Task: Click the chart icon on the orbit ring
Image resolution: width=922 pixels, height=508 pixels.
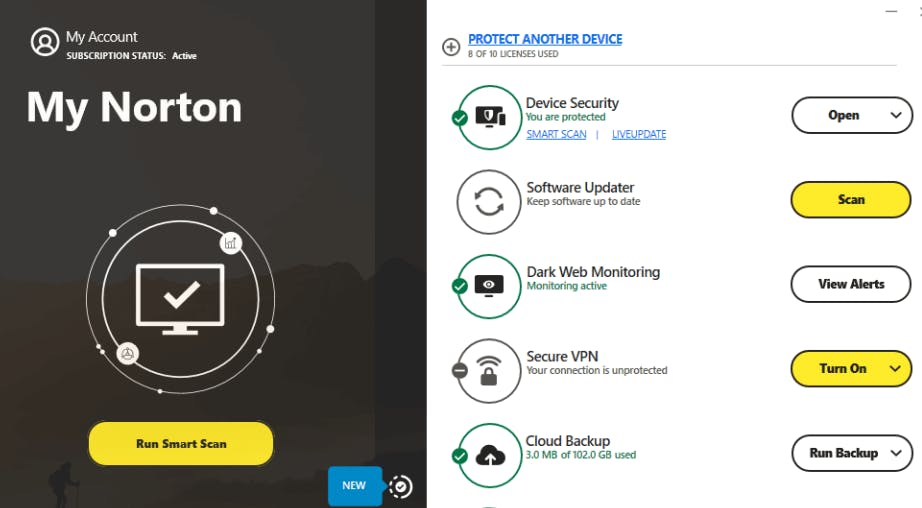Action: click(x=230, y=243)
